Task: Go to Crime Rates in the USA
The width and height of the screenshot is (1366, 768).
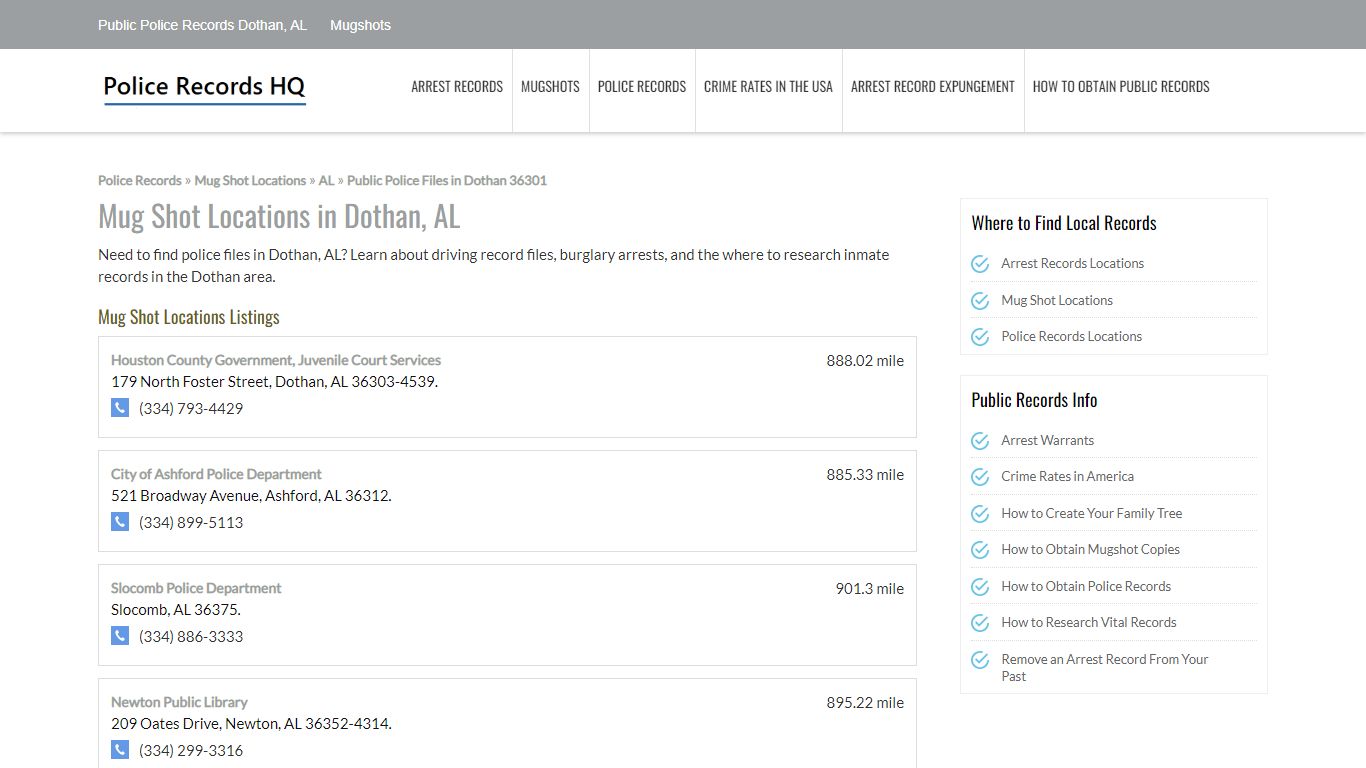Action: click(768, 87)
